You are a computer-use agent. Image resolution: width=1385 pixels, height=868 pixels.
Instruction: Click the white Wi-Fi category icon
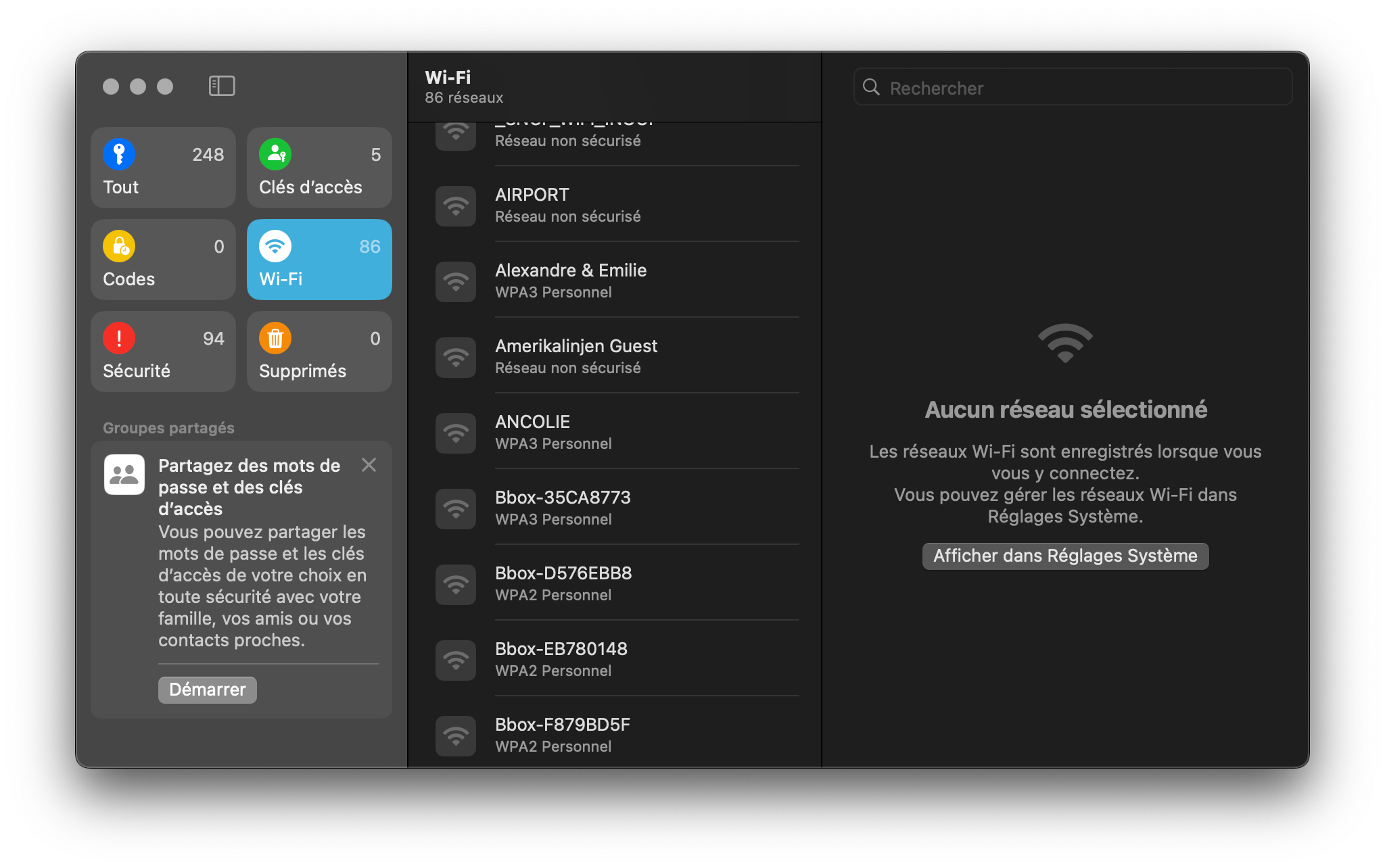[275, 247]
